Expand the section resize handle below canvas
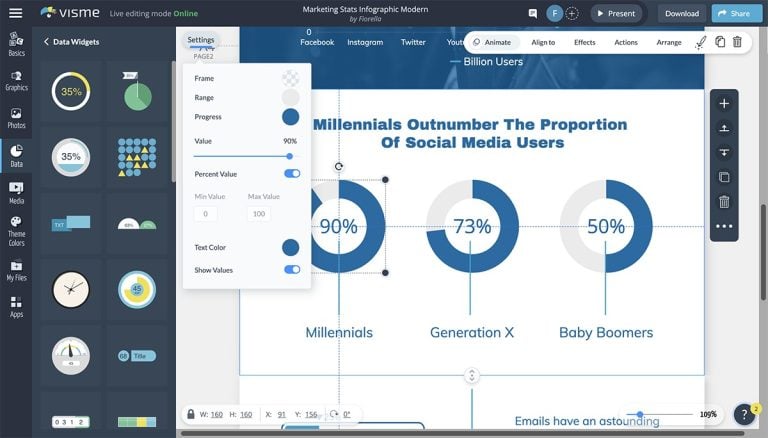The image size is (768, 438). click(x=472, y=376)
